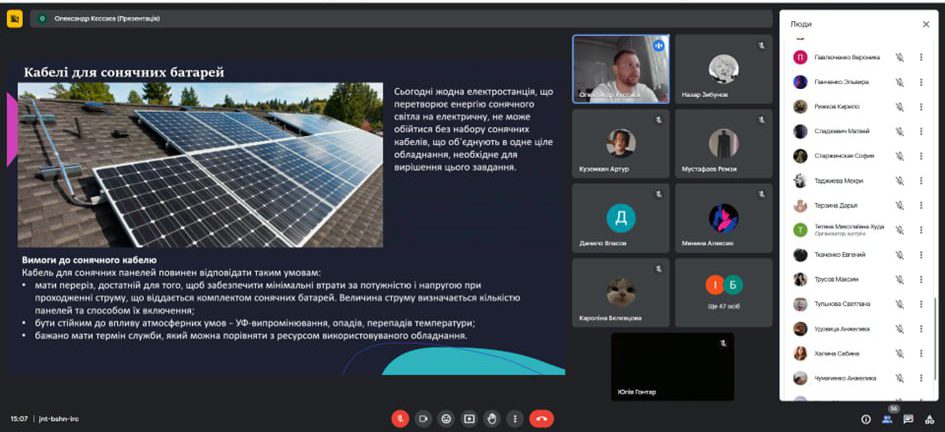Click the people panel icon
The width and height of the screenshot is (945, 432).
click(887, 419)
